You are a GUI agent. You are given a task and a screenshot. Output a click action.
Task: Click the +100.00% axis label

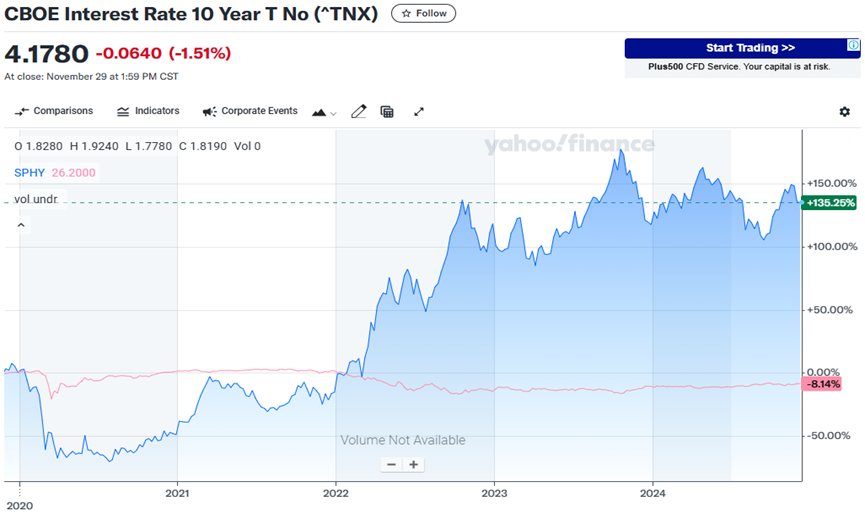click(x=832, y=247)
